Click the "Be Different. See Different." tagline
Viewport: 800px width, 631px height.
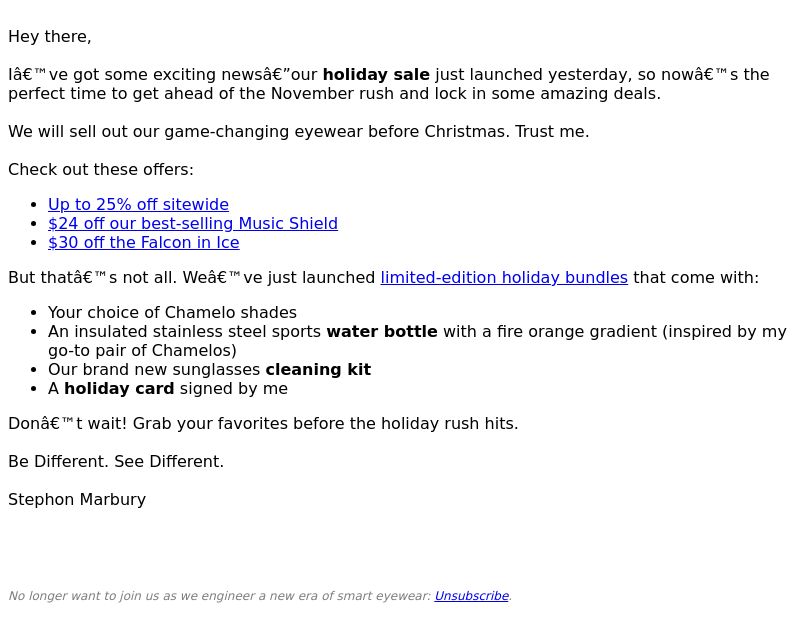point(116,462)
